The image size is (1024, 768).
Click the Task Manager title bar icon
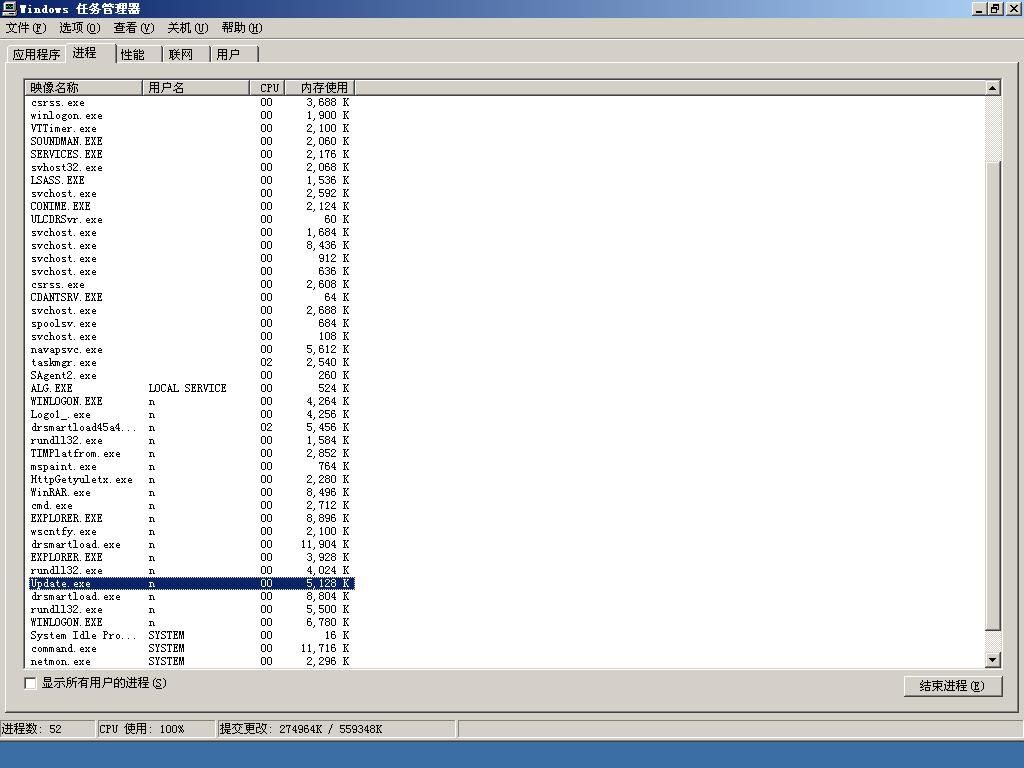(x=9, y=8)
